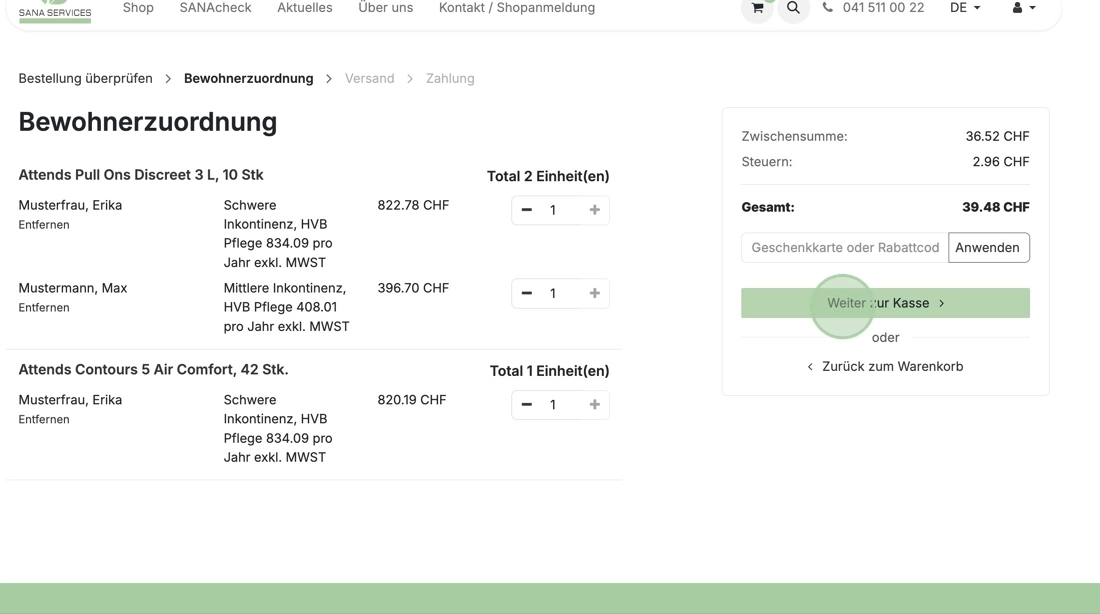Select the Versand breadcrumb step
This screenshot has height=614, width=1100.
click(x=370, y=79)
